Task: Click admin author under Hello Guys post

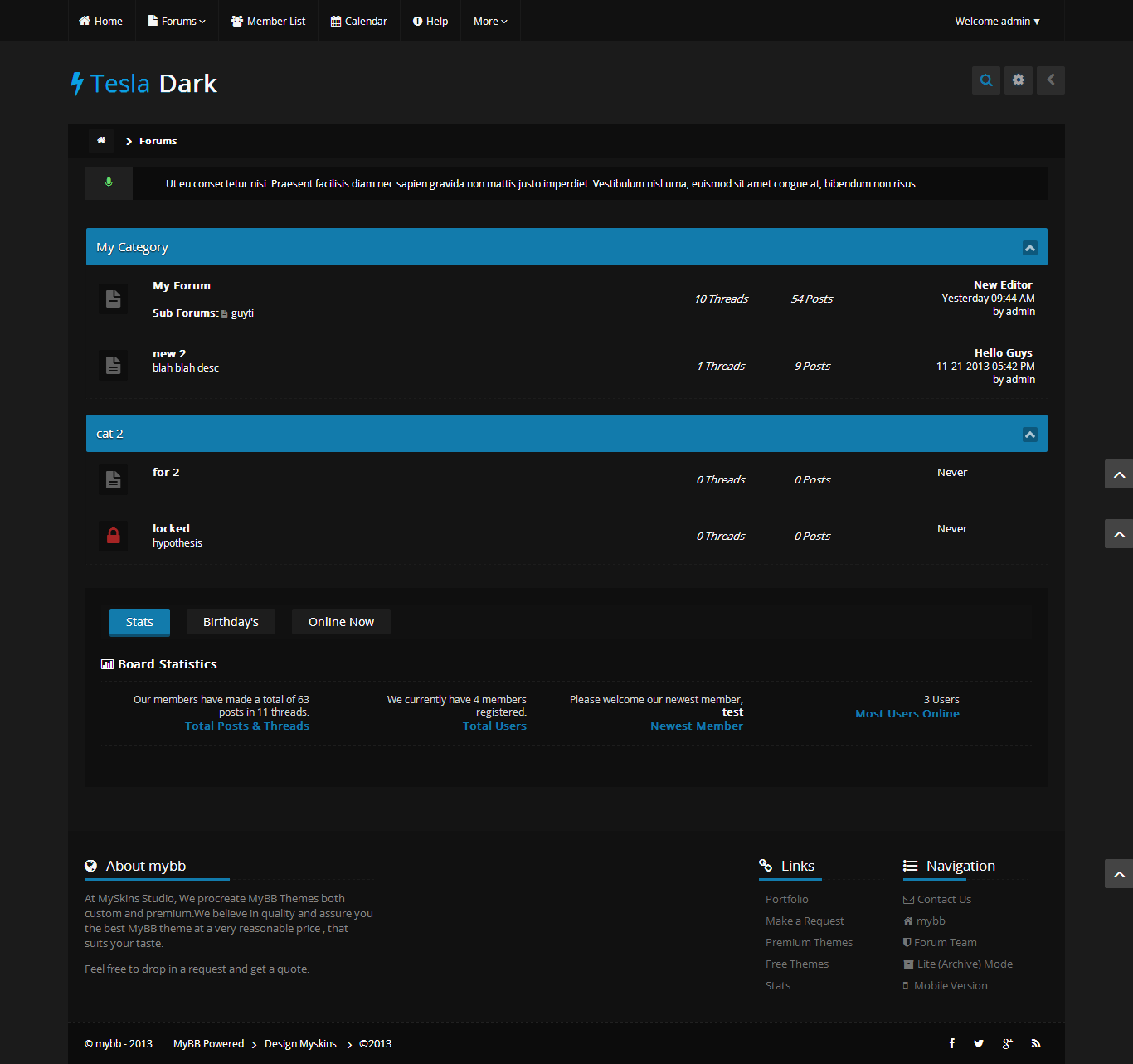Action: tap(1020, 379)
